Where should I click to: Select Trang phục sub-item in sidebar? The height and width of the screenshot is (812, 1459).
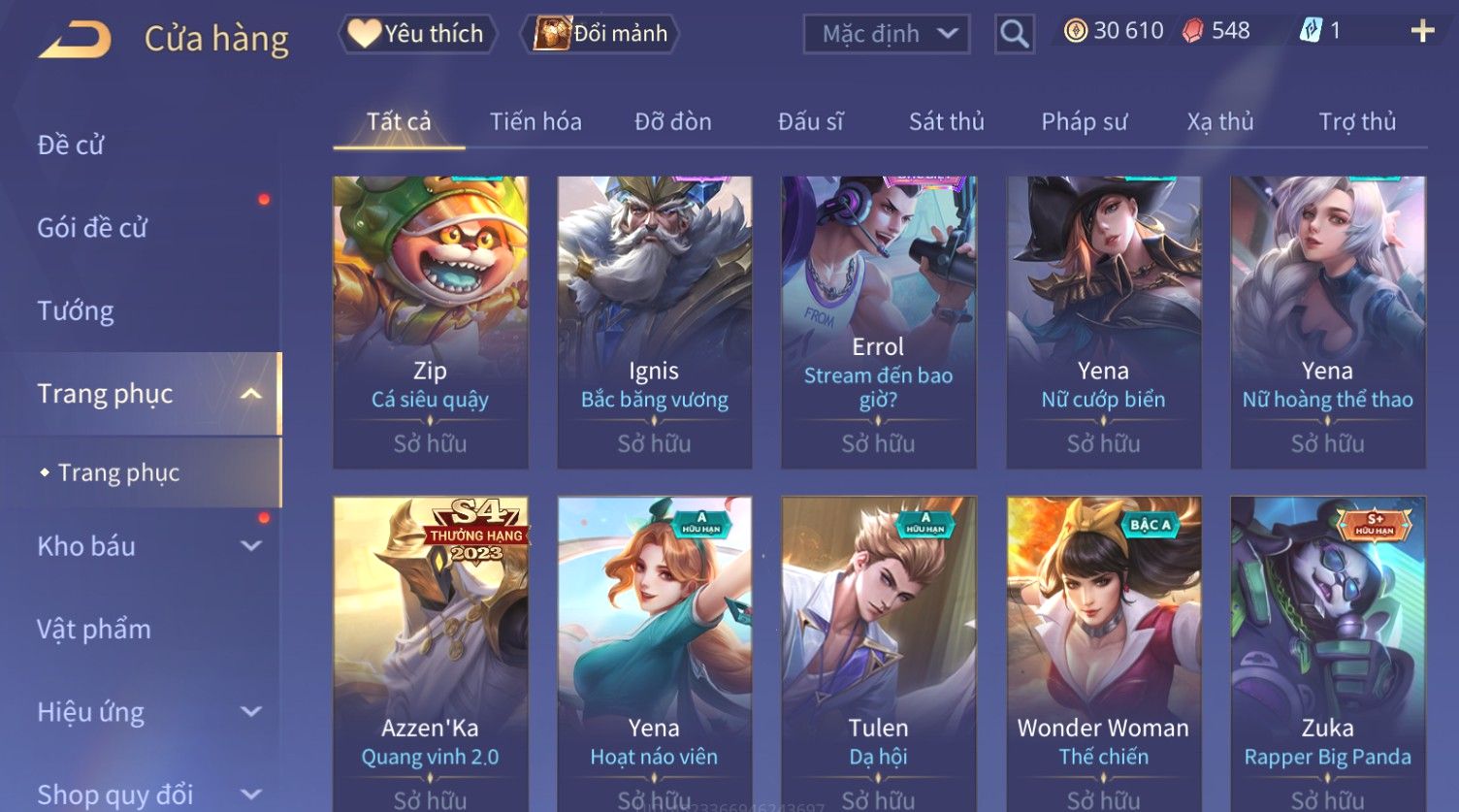(x=118, y=472)
